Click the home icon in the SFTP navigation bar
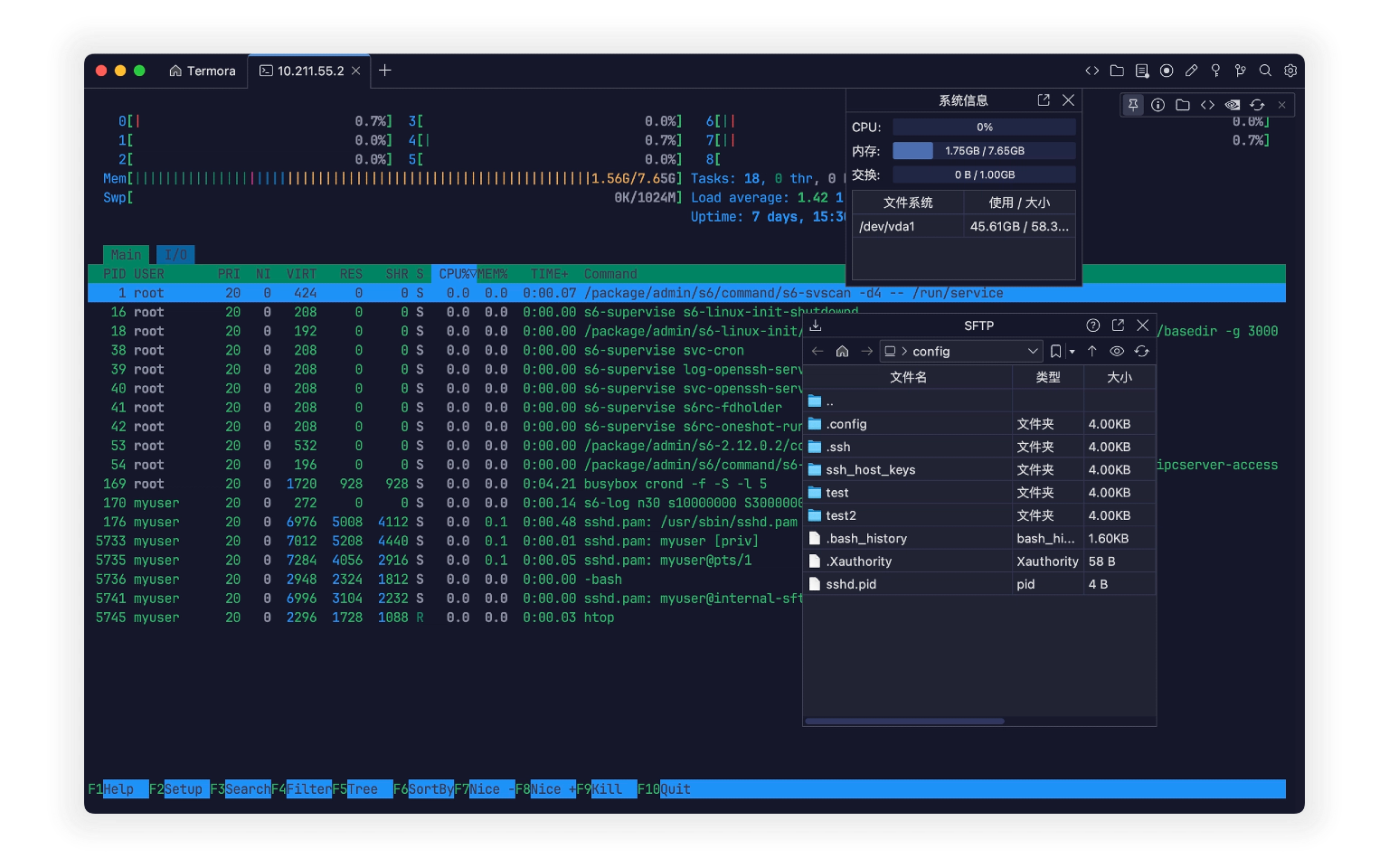1389x868 pixels. tap(842, 351)
